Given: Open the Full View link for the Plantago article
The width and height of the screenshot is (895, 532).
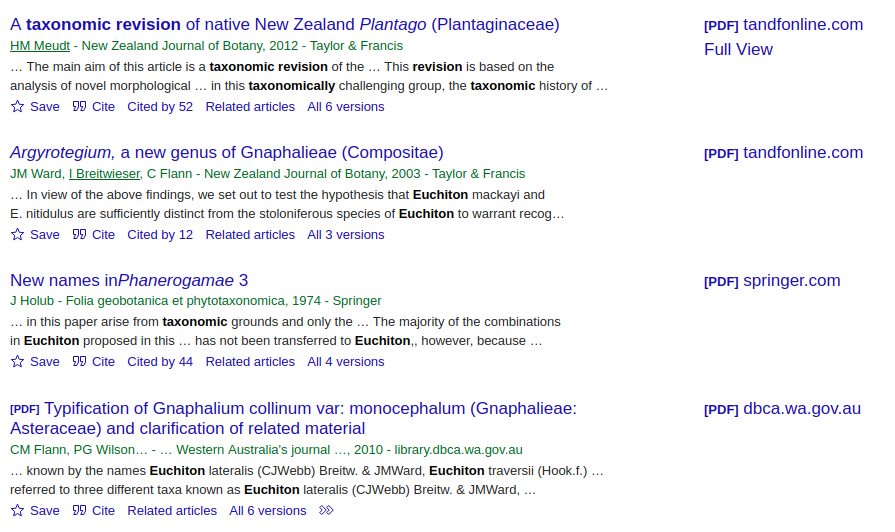Looking at the screenshot, I should (x=738, y=49).
